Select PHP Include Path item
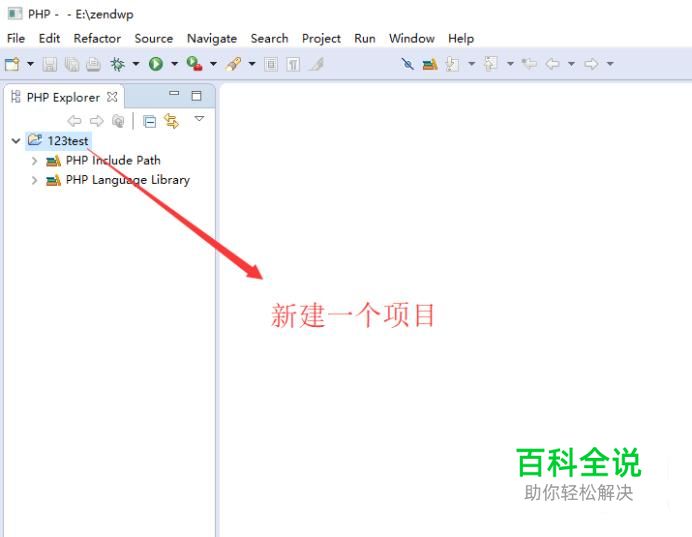The image size is (692, 537). click(x=113, y=160)
